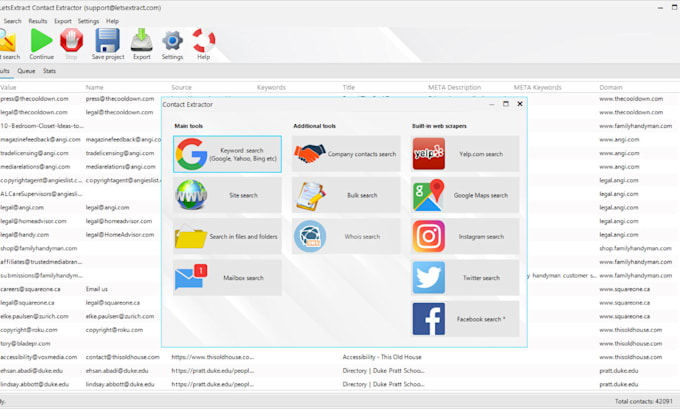Switch to the Queue tab
This screenshot has height=409, width=680.
(26, 71)
